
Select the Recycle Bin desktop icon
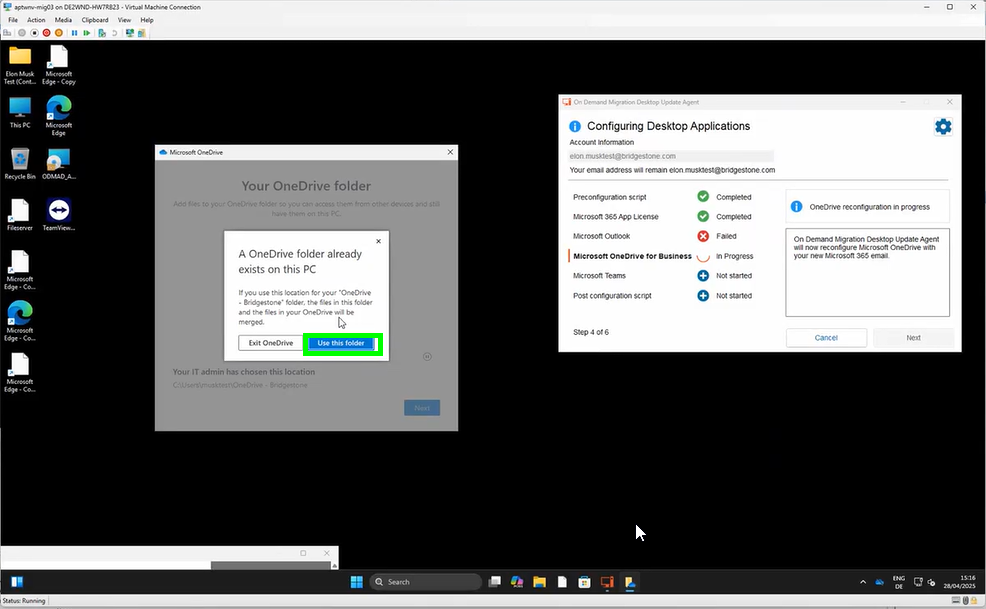(20, 164)
